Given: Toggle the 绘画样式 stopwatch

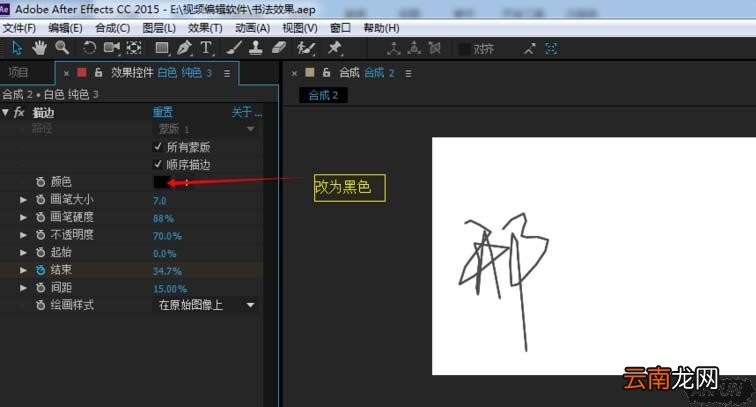Looking at the screenshot, I should pyautogui.click(x=40, y=305).
